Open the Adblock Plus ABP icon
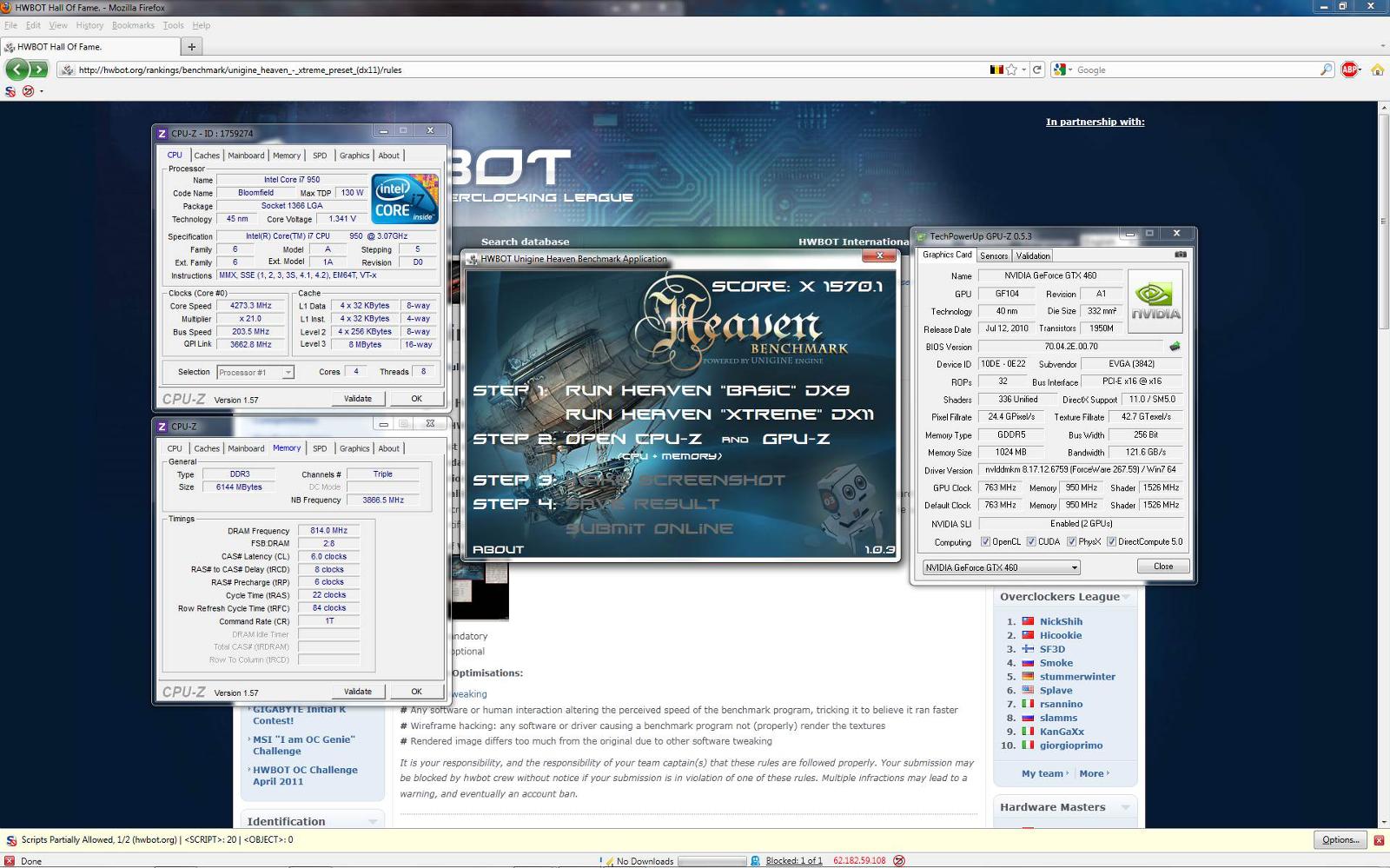The height and width of the screenshot is (868, 1390). (x=1349, y=70)
